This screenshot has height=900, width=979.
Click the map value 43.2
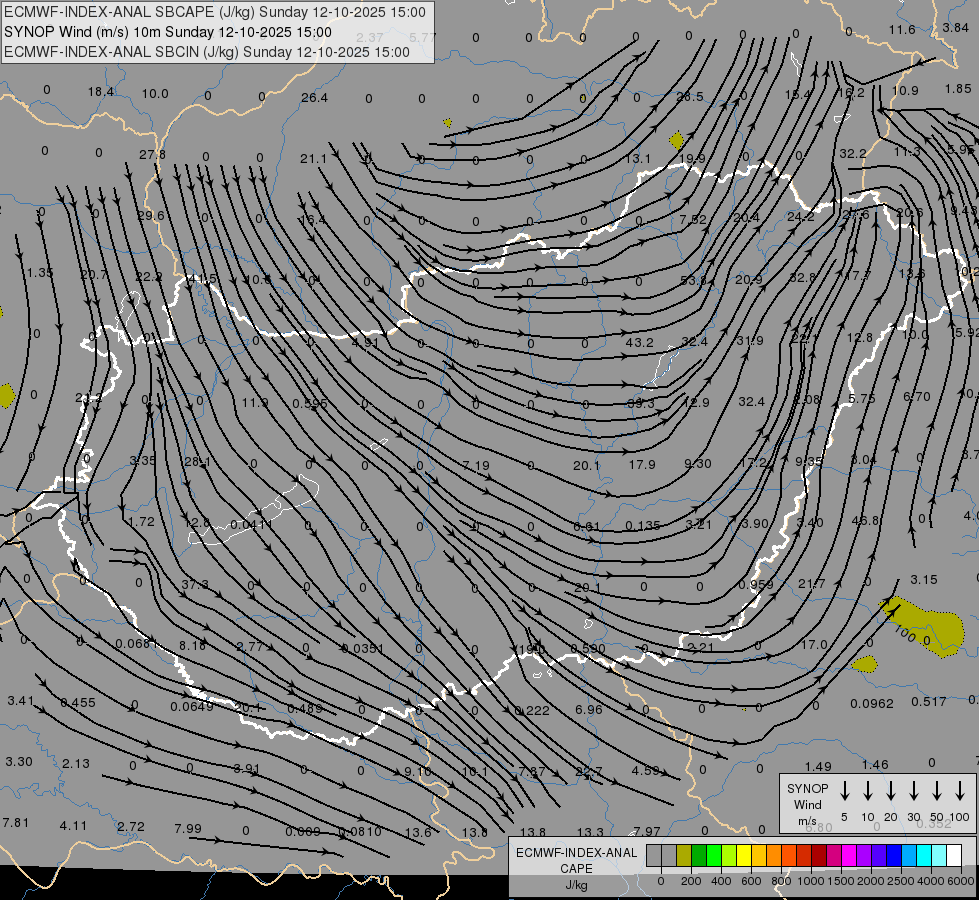(x=639, y=342)
